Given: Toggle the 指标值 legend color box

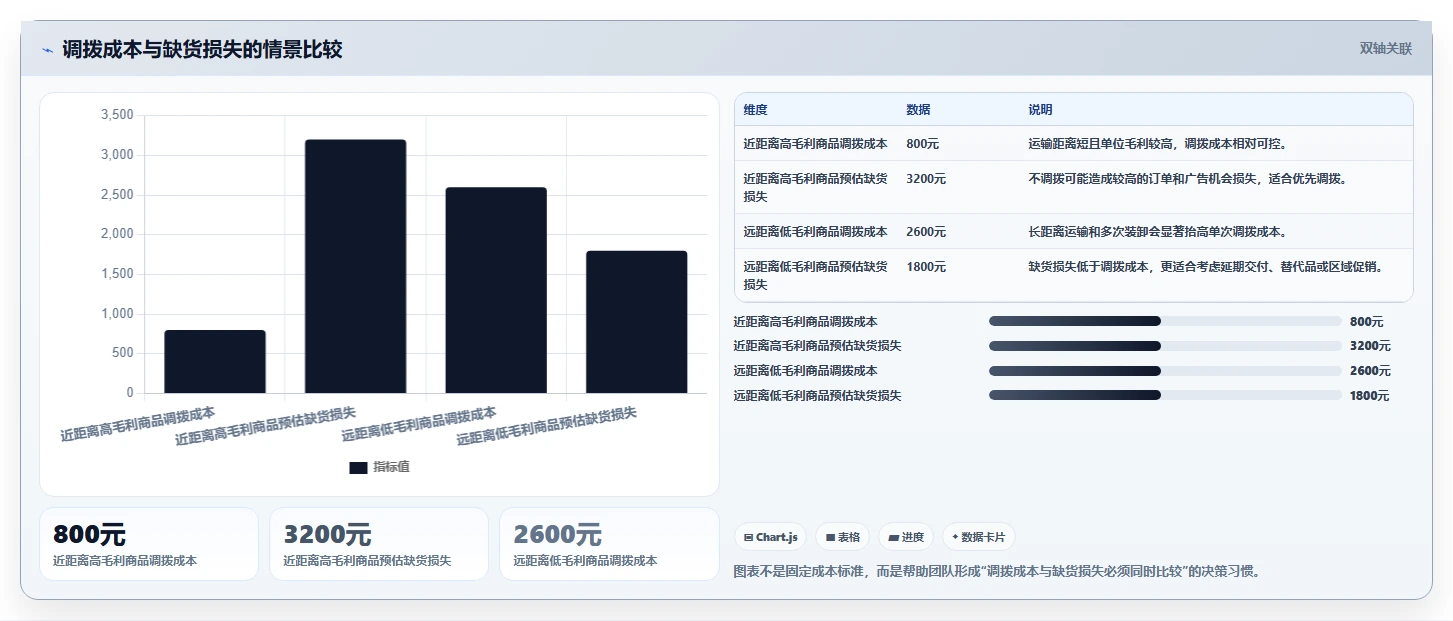Looking at the screenshot, I should [358, 467].
